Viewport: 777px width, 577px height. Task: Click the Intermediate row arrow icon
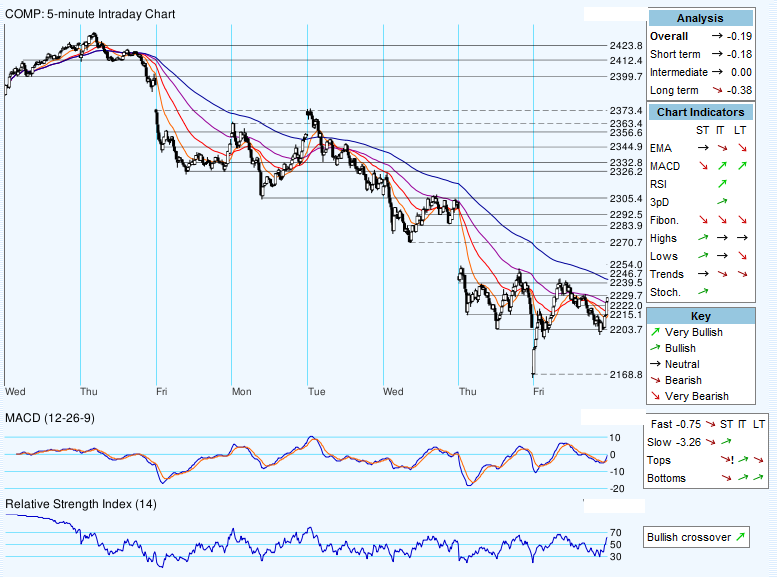[717, 72]
